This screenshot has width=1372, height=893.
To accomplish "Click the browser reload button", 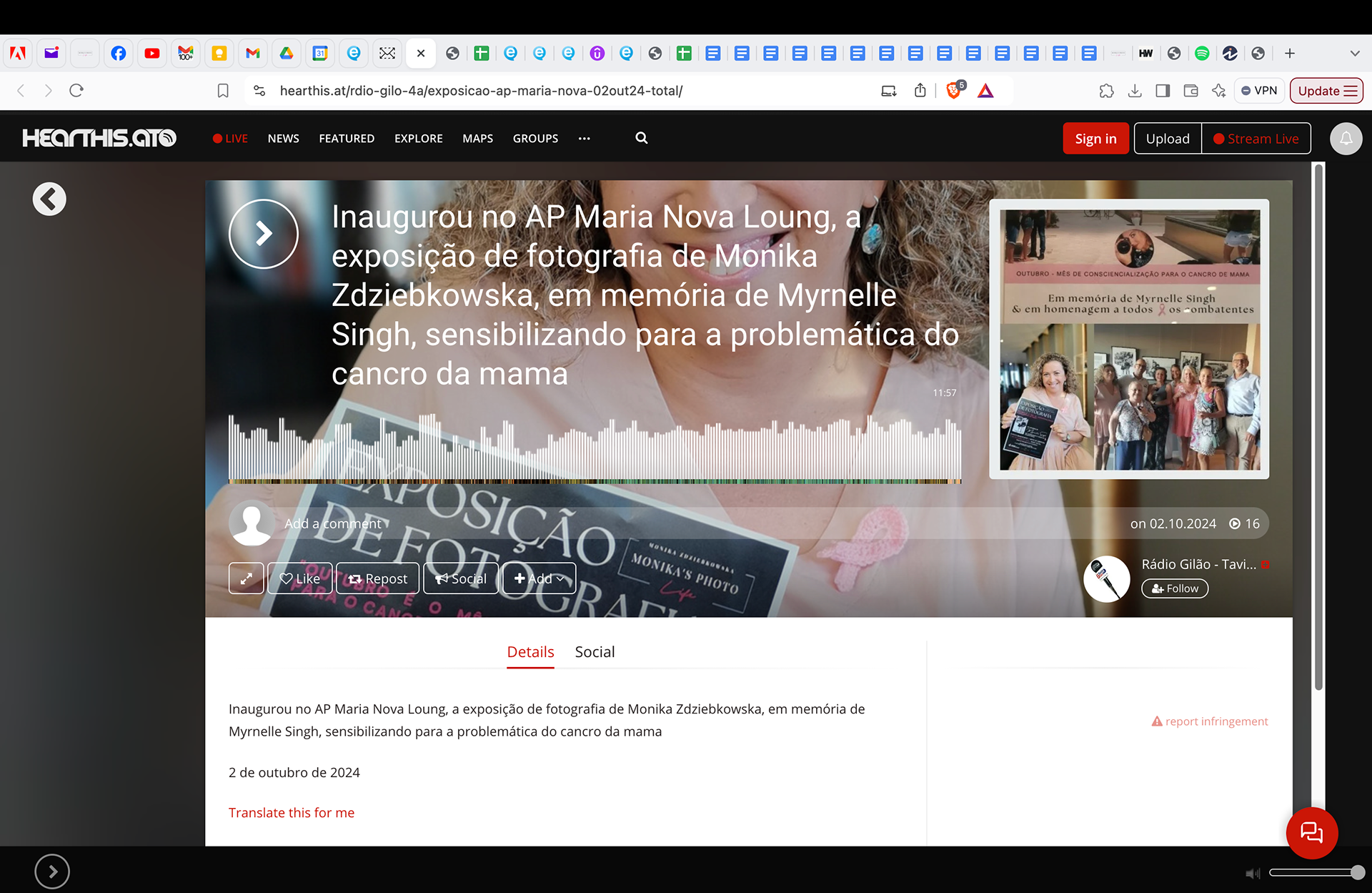I will coord(76,91).
